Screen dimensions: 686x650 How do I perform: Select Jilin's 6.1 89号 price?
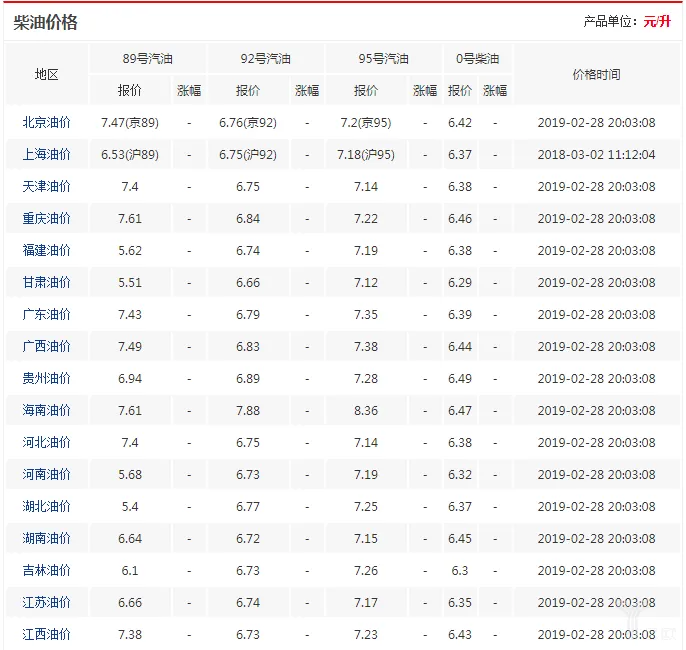click(x=130, y=570)
